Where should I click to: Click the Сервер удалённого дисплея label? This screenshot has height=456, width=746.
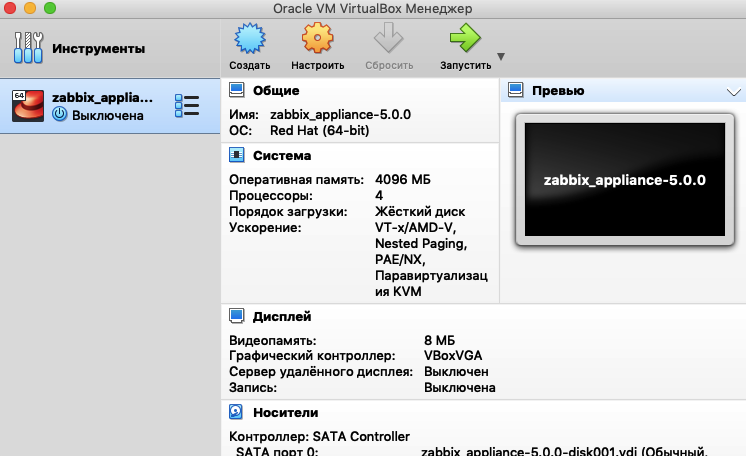click(x=321, y=372)
